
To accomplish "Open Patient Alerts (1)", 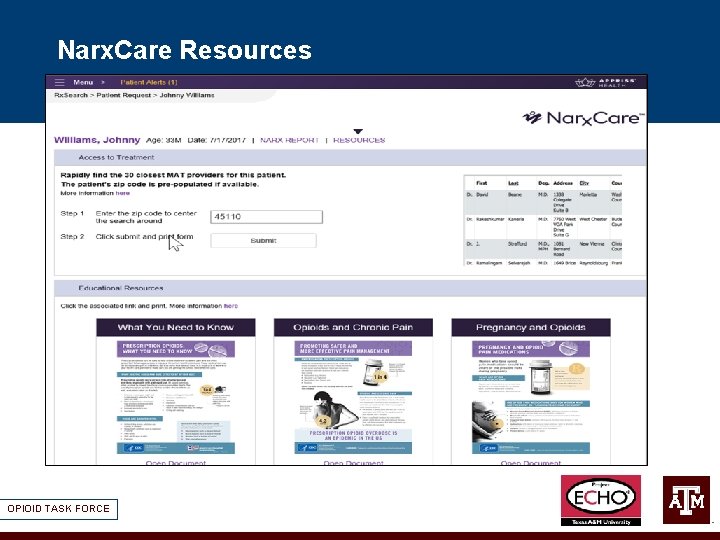I will pos(149,82).
